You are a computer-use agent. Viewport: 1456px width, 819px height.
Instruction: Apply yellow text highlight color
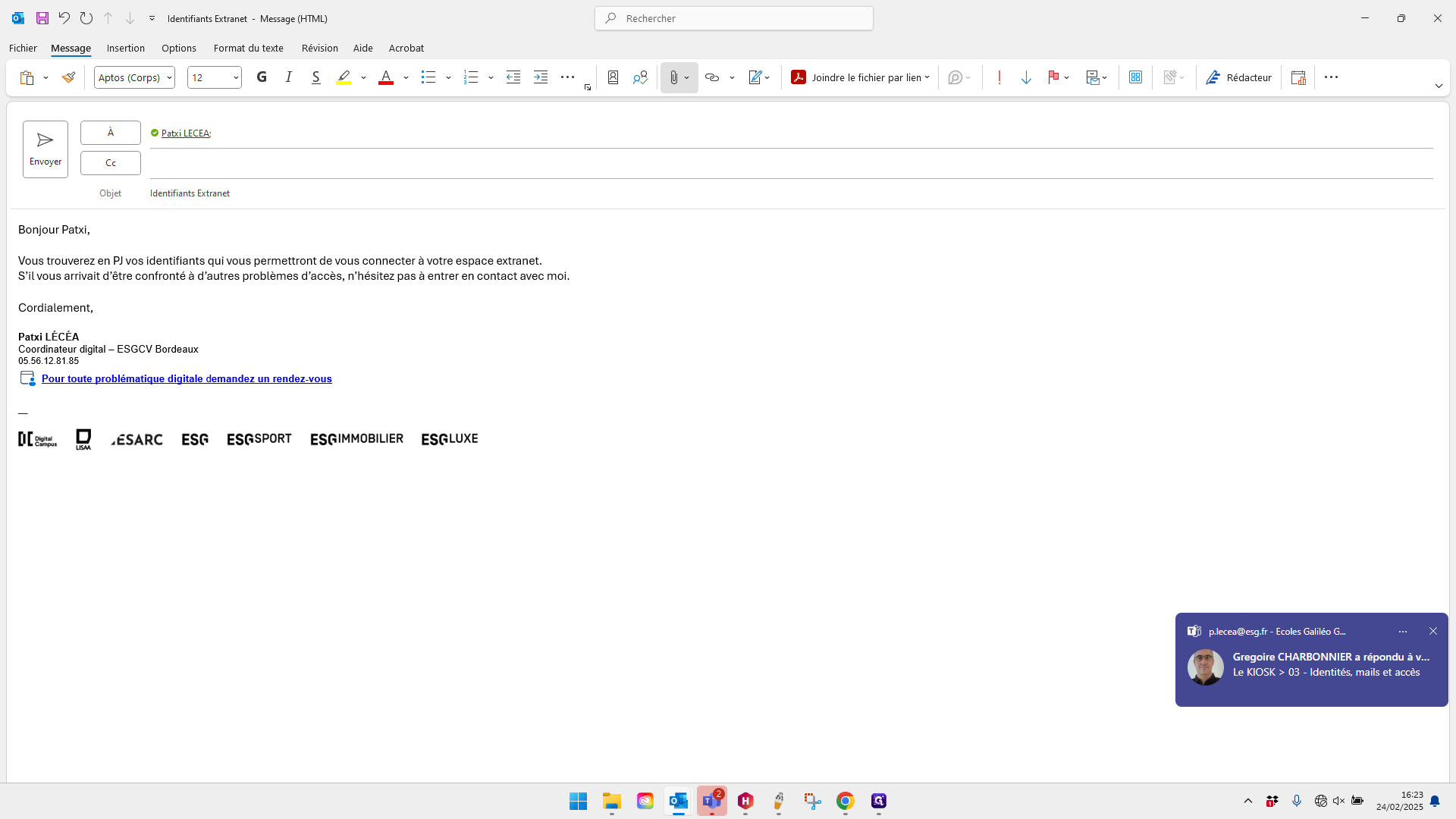pyautogui.click(x=344, y=77)
